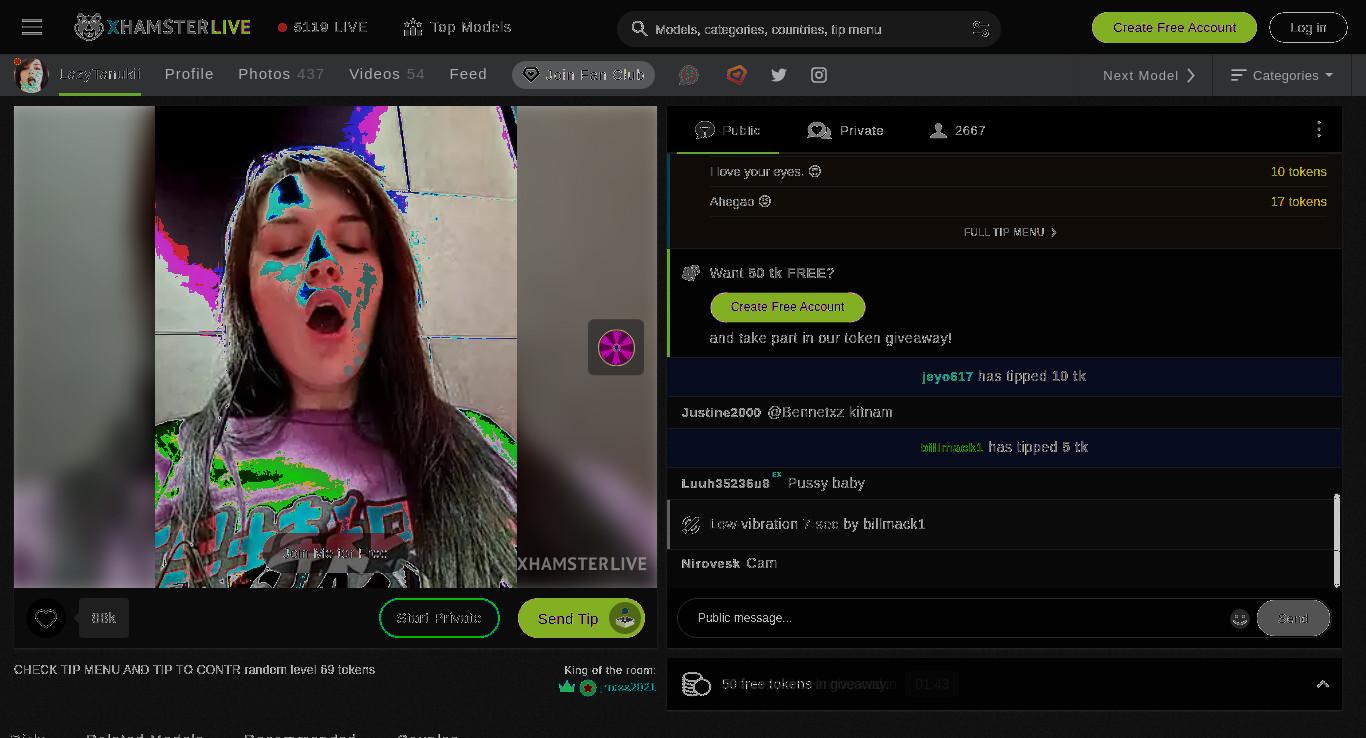Open the model's Twitter link
Viewport: 1366px width, 738px height.
point(779,75)
